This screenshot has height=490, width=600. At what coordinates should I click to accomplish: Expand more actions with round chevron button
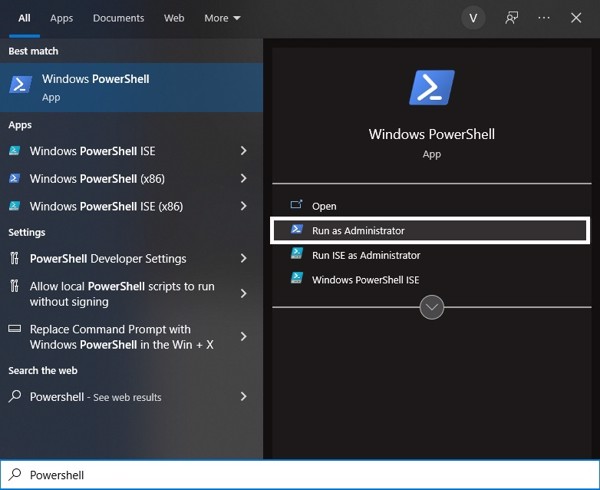432,307
